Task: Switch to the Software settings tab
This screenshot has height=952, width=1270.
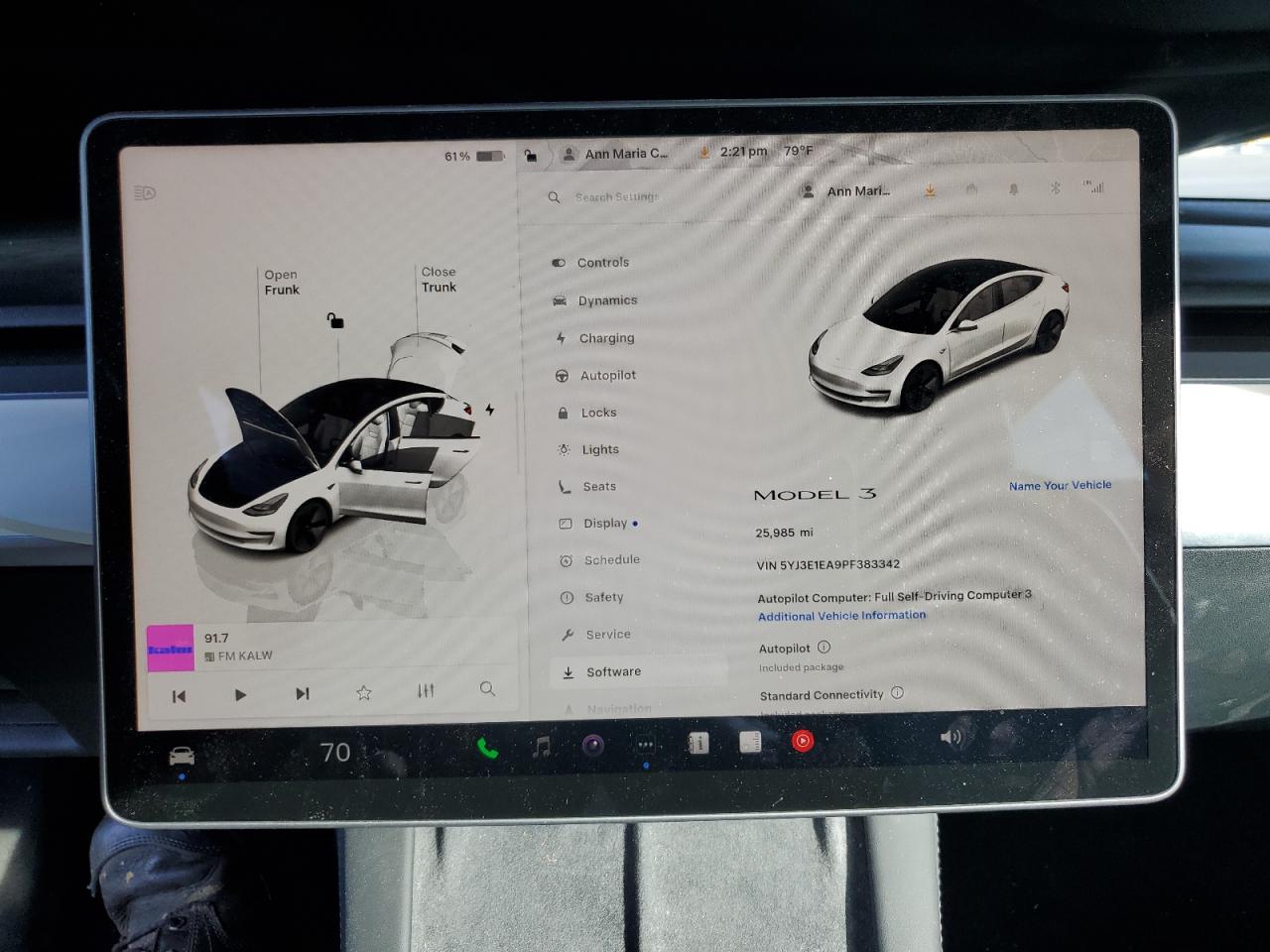Action: pos(612,671)
